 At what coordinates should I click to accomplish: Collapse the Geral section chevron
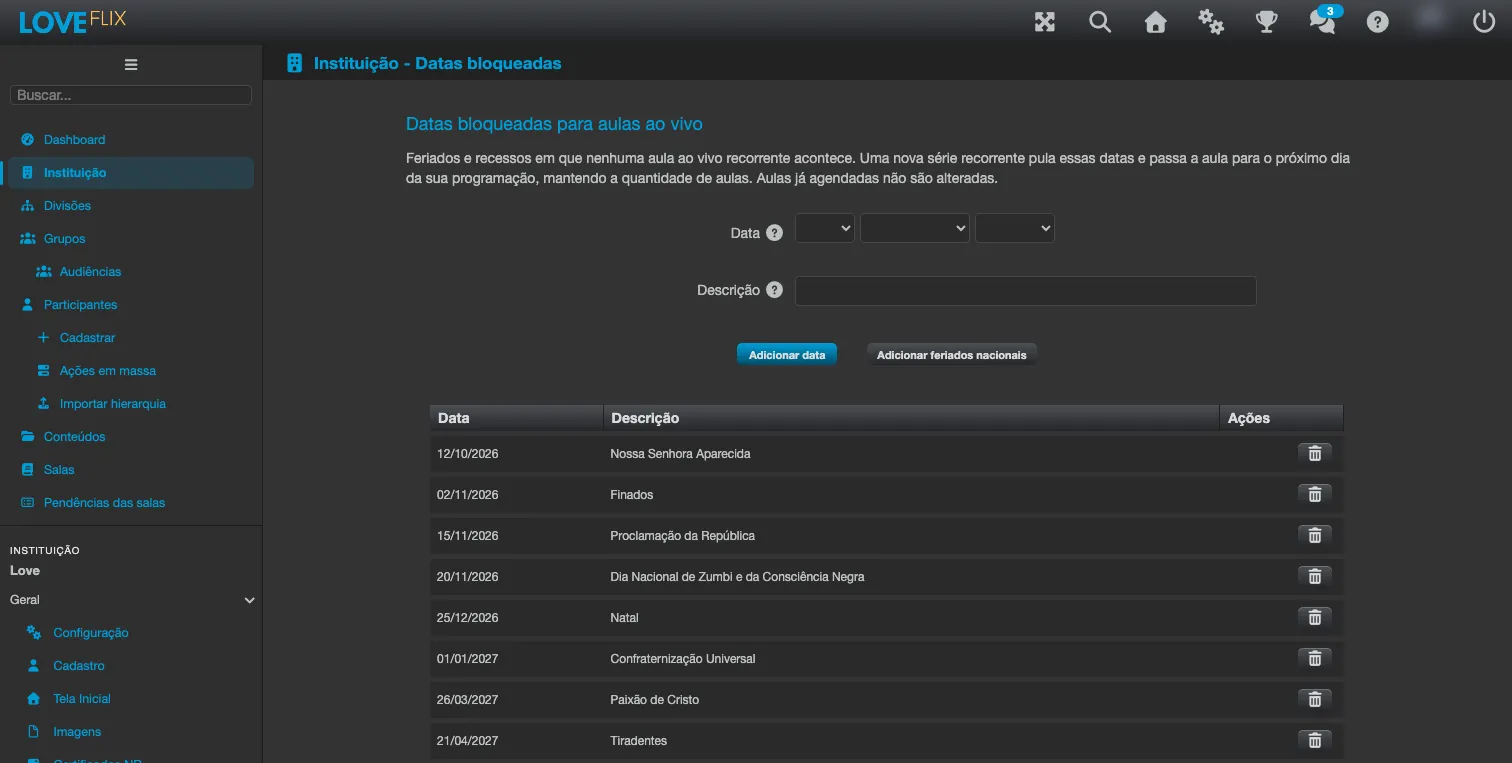click(250, 600)
